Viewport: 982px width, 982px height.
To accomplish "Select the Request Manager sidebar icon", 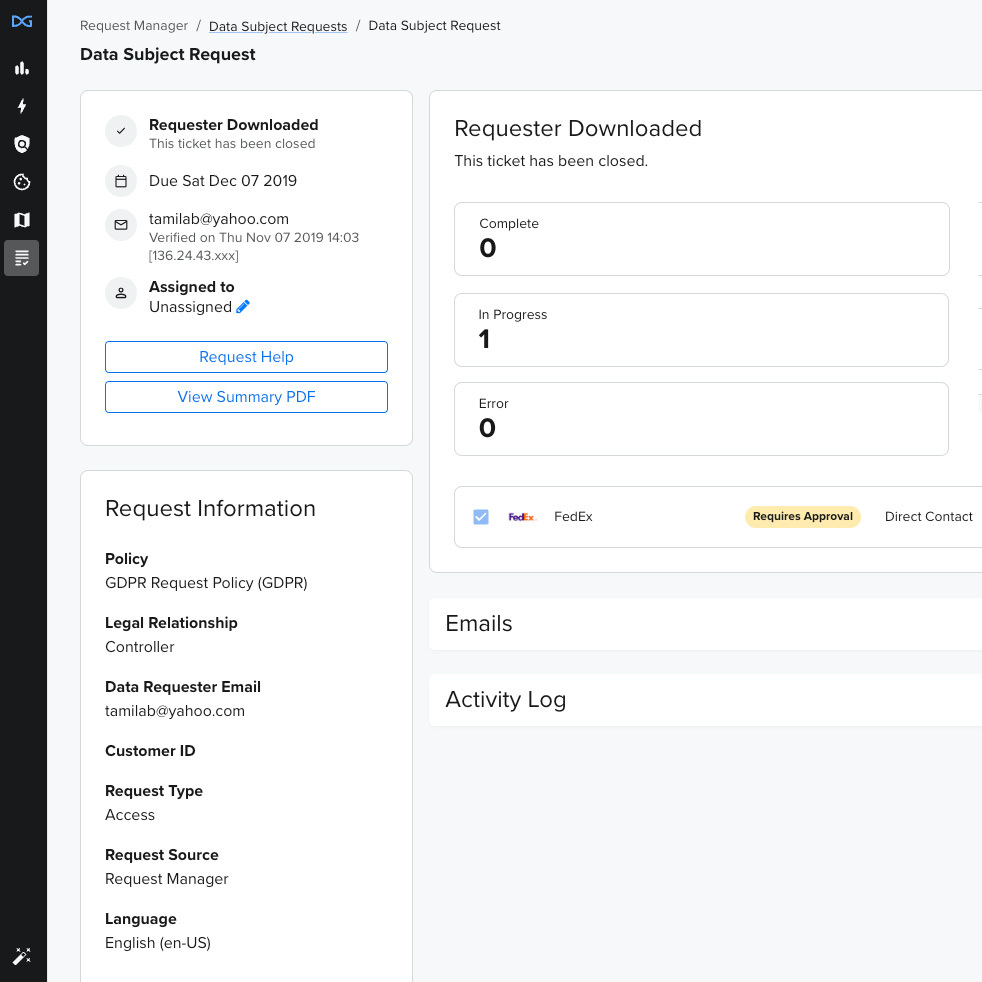I will (x=21, y=258).
